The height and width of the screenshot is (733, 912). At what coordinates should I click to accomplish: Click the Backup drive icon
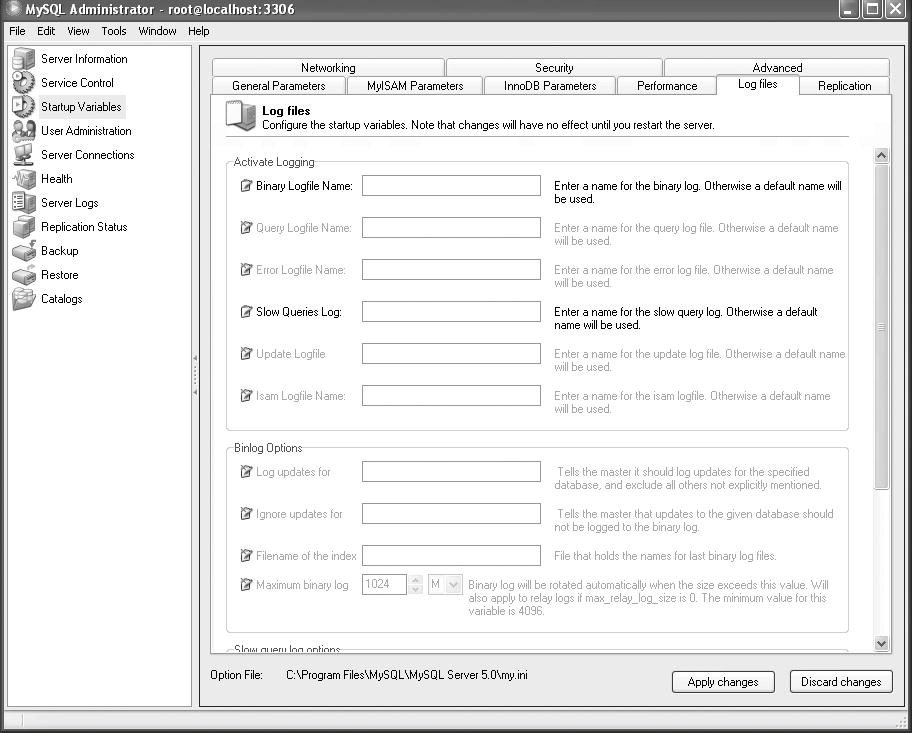24,251
